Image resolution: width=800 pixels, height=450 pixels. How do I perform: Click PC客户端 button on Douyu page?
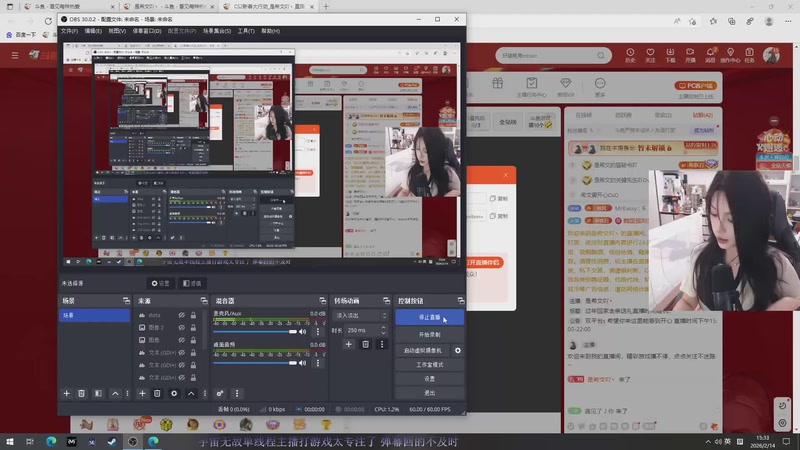[x=695, y=86]
